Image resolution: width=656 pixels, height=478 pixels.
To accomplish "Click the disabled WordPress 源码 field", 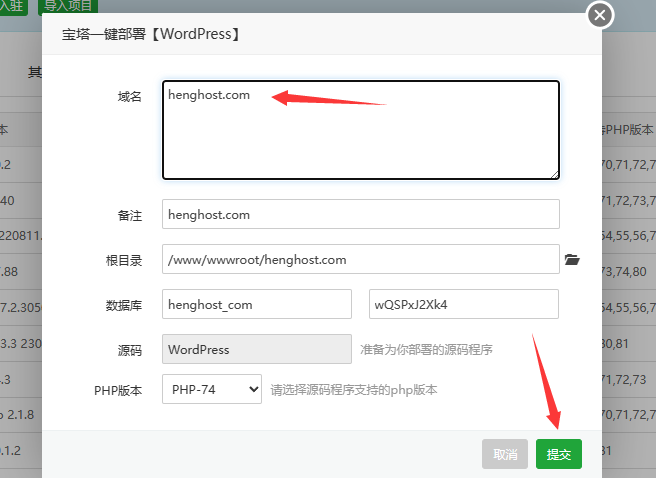I will [257, 349].
